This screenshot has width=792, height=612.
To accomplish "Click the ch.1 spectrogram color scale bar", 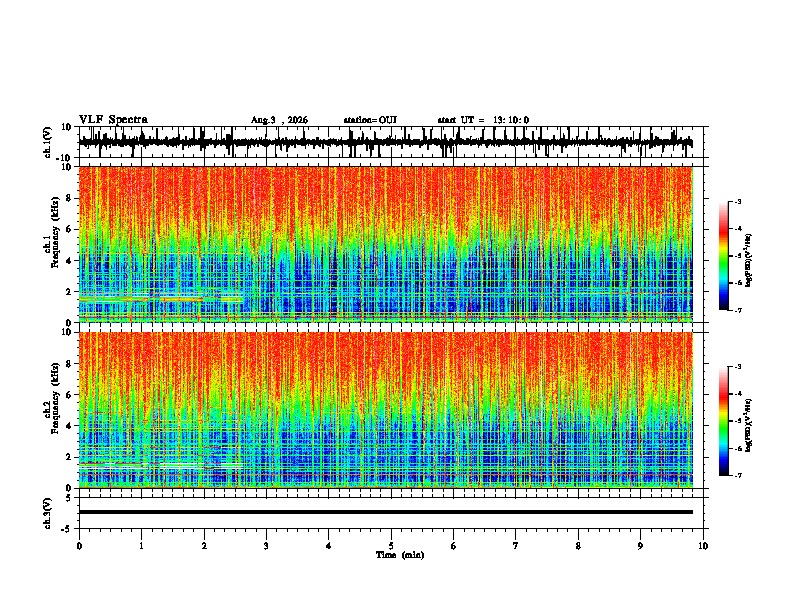I will click(723, 256).
